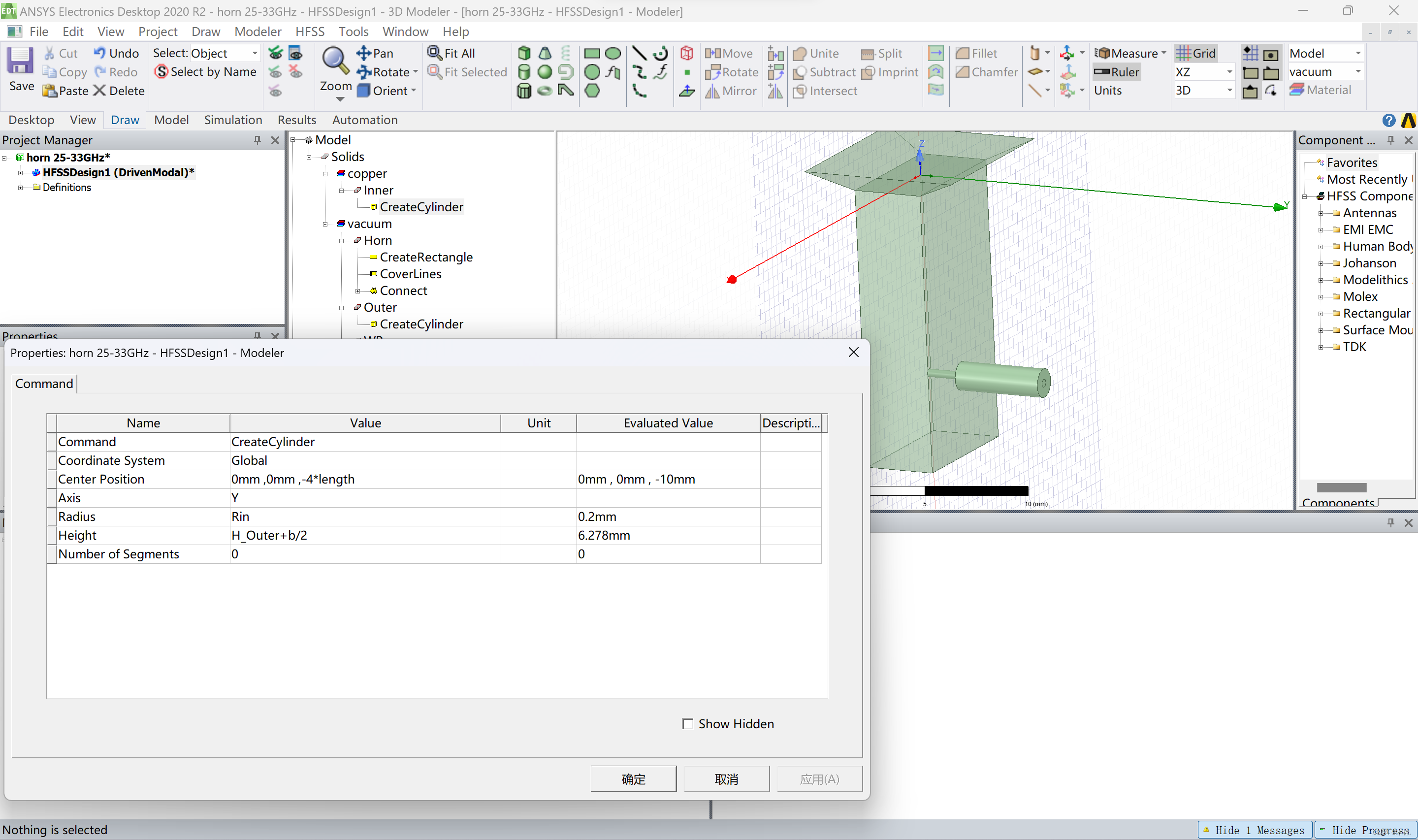The width and height of the screenshot is (1418, 840).
Task: Switch to the Simulation ribbon tab
Action: 233,120
